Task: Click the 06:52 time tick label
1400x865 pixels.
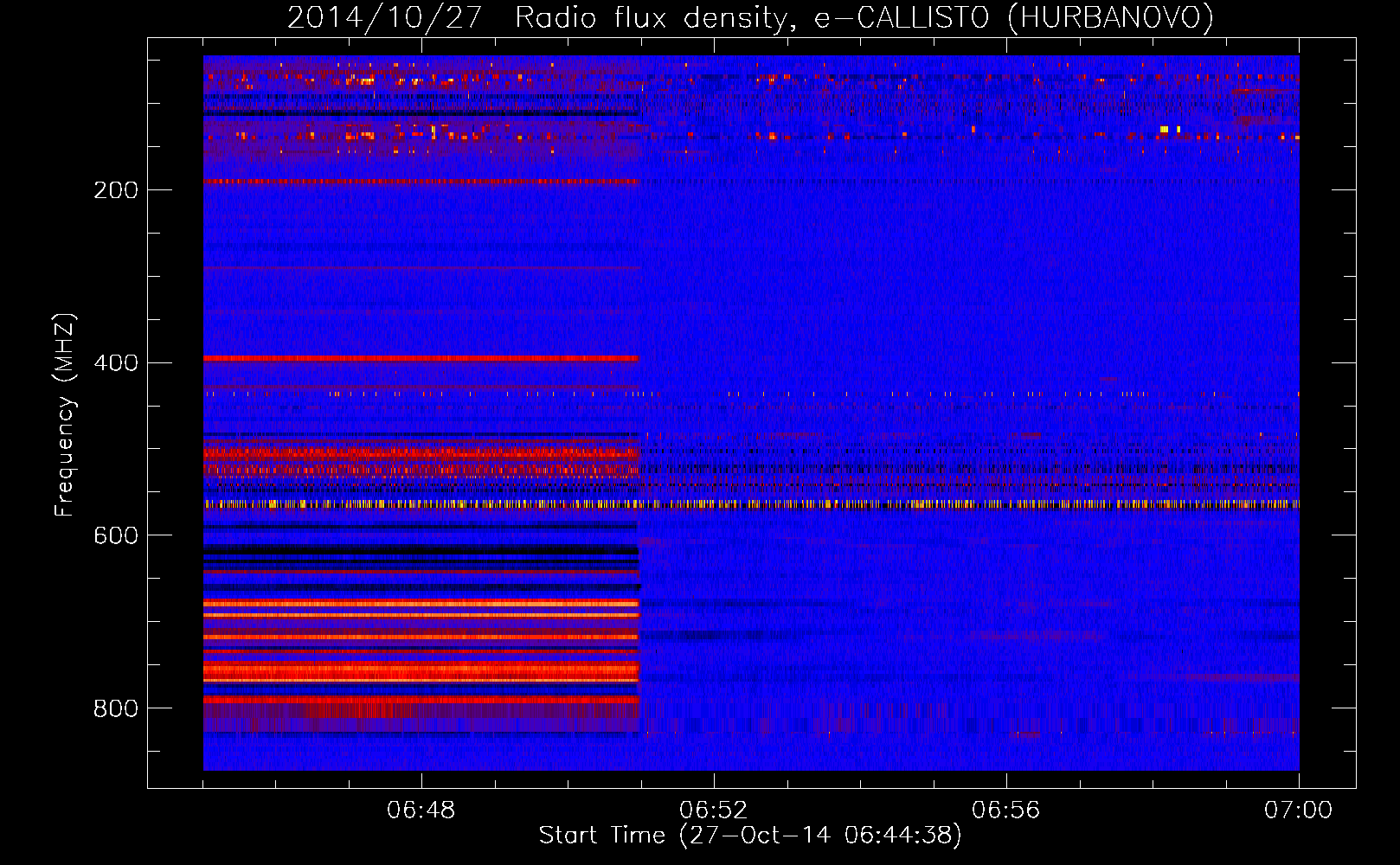Action: pos(714,811)
